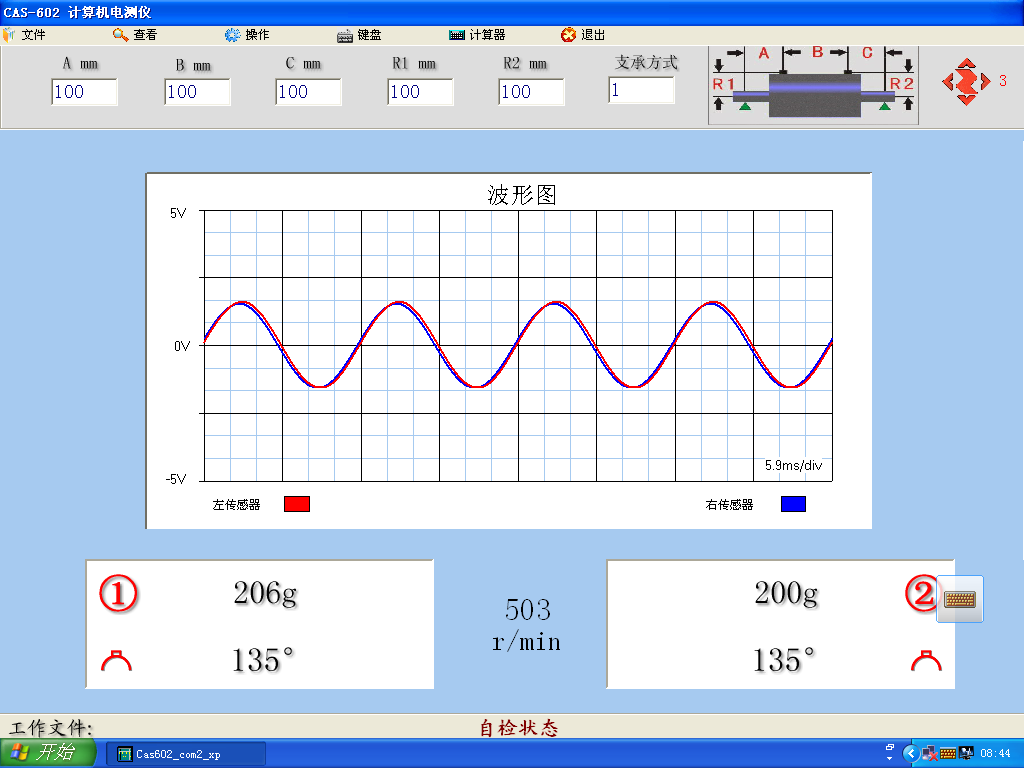Click the 键盘 keyboard icon in menu bar
Screen dimensions: 1024x768
(x=345, y=35)
